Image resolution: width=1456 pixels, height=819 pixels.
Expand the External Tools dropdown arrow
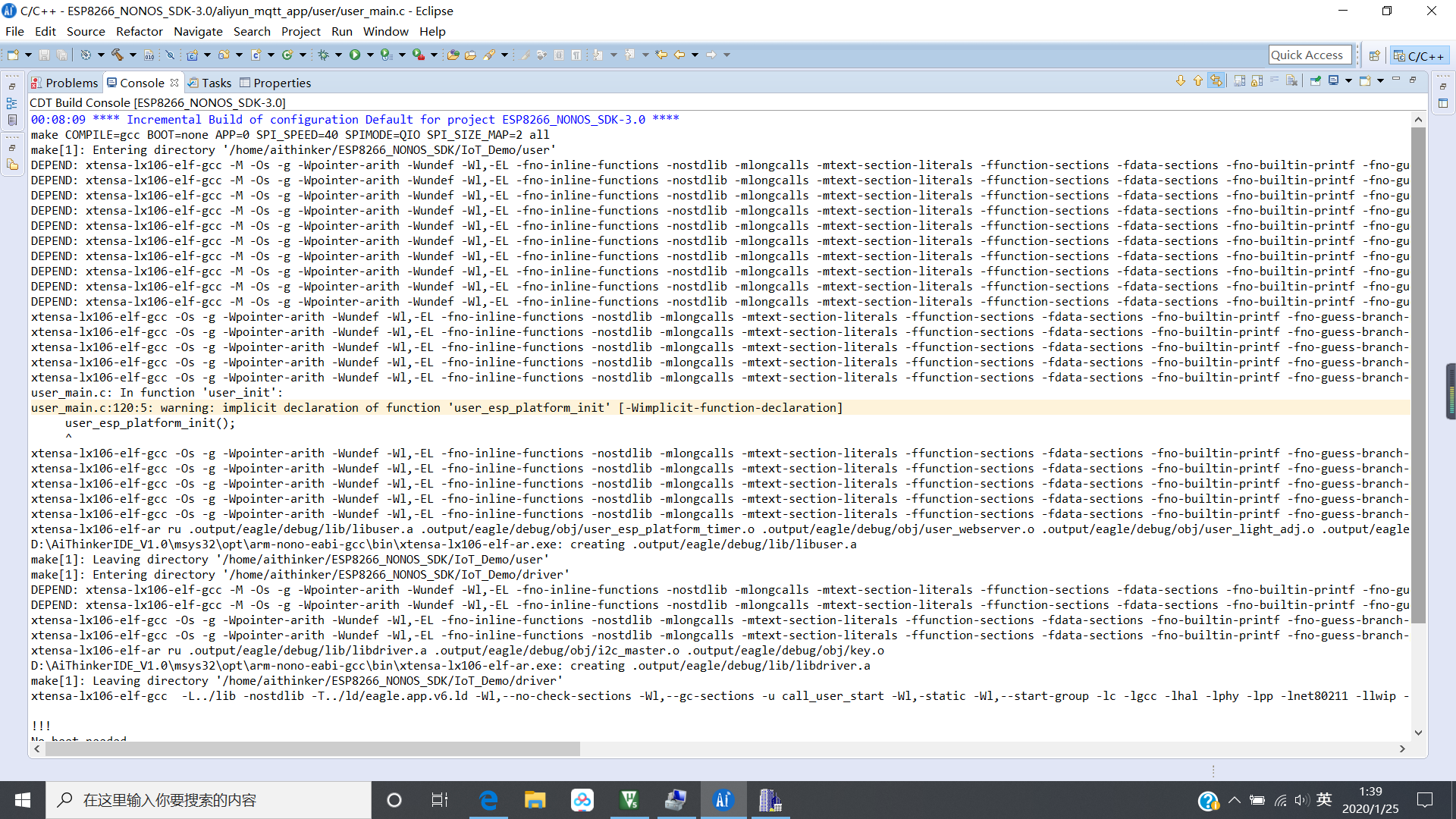point(434,55)
